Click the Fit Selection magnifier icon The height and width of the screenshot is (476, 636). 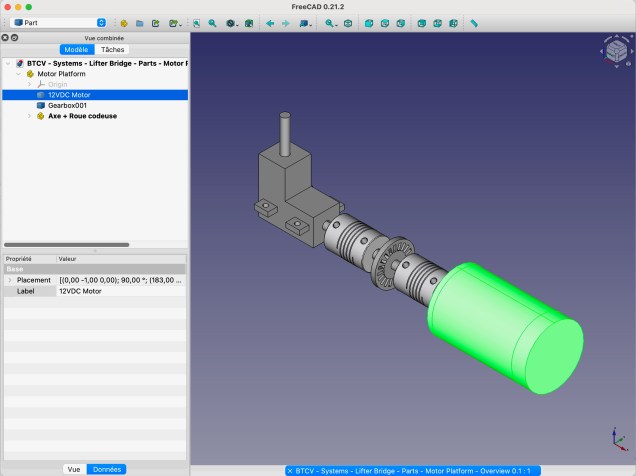[212, 22]
